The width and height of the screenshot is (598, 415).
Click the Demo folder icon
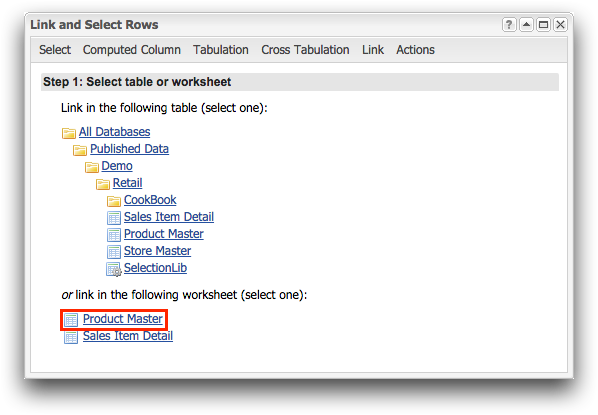[91, 167]
